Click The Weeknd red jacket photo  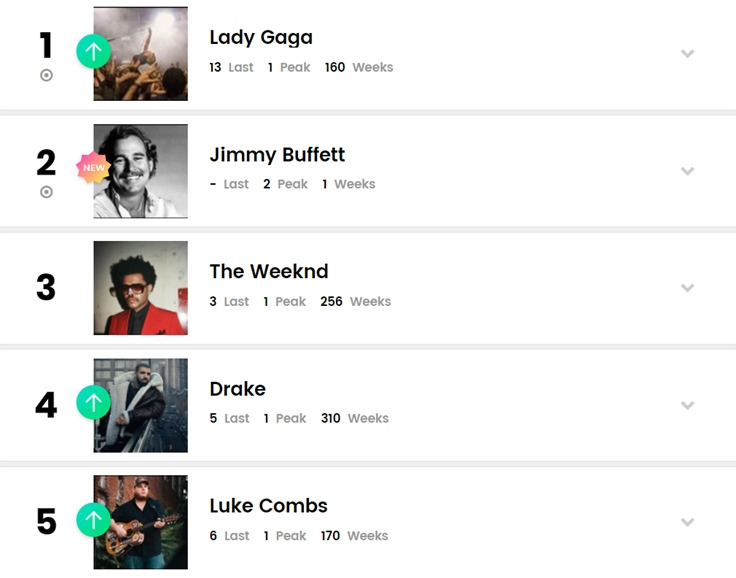click(x=141, y=288)
